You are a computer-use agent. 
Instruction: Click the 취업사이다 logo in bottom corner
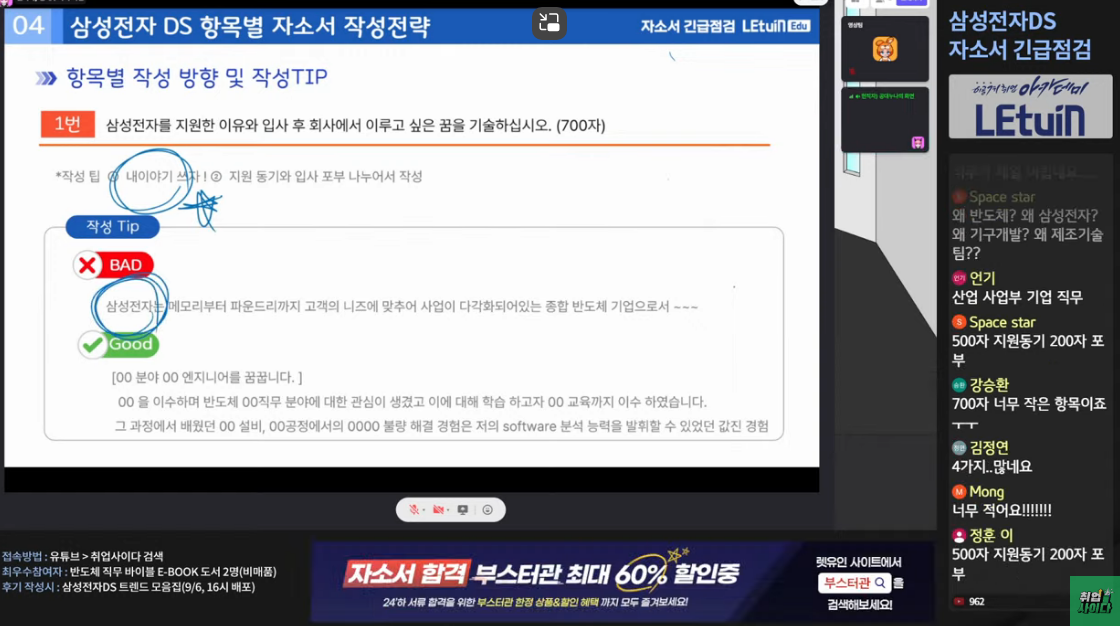[1094, 600]
